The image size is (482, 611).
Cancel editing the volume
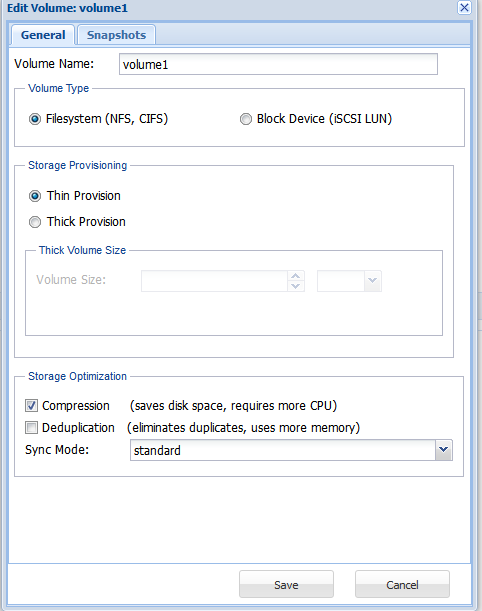[402, 584]
